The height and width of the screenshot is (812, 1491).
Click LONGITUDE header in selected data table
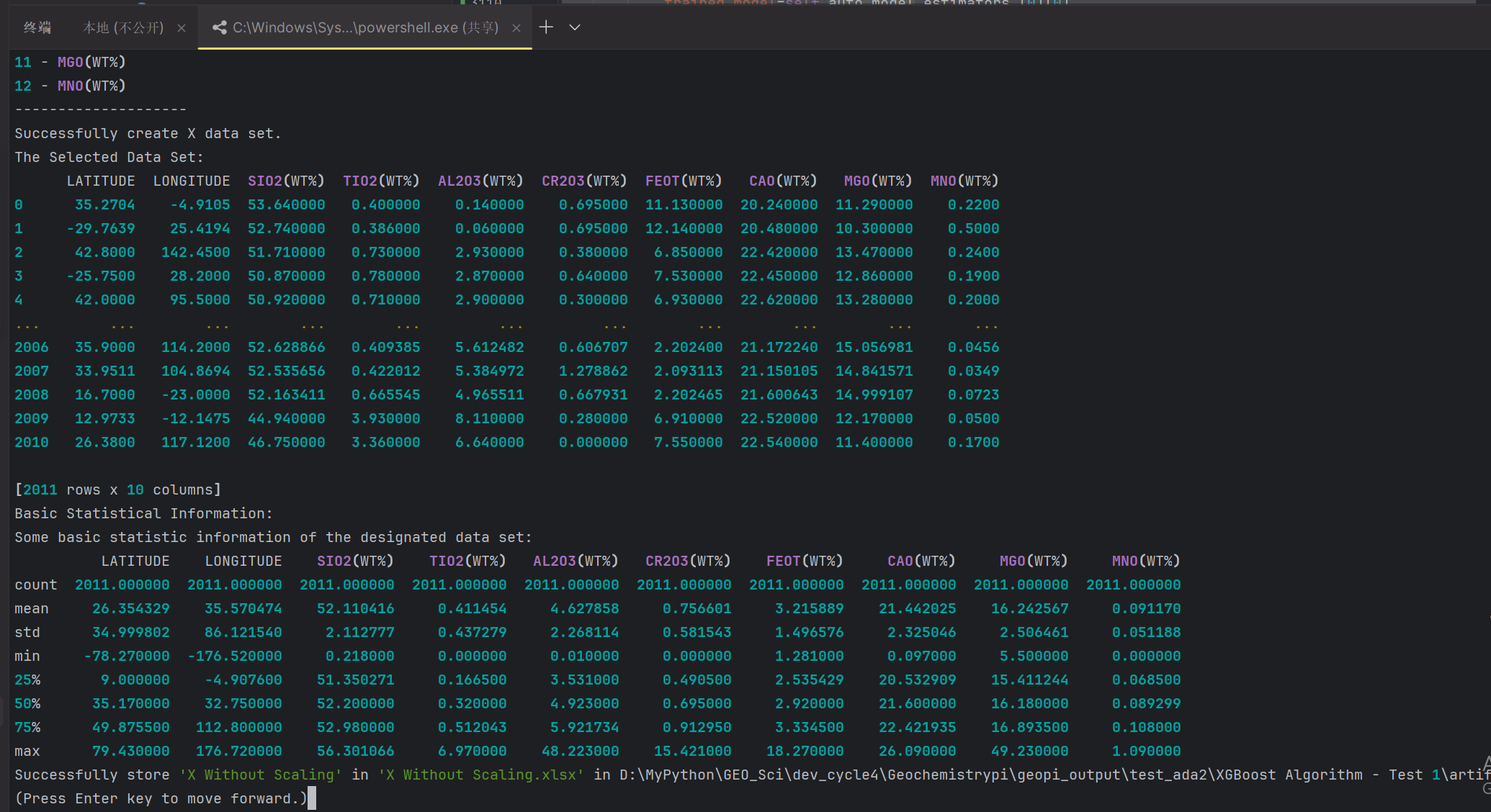192,181
